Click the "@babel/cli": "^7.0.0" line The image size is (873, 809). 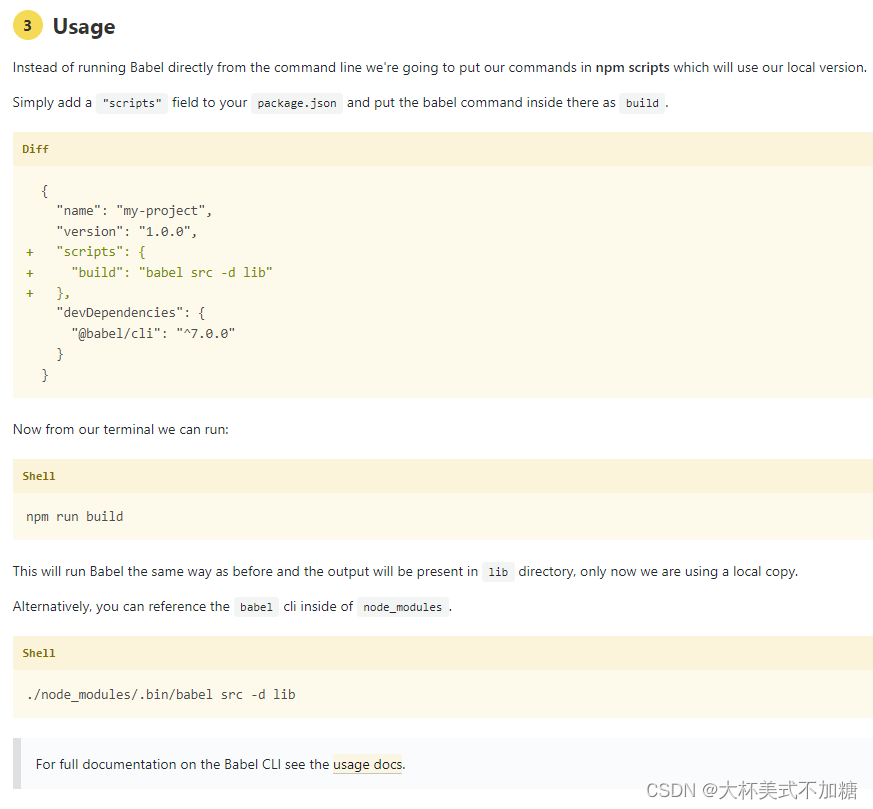tap(153, 334)
